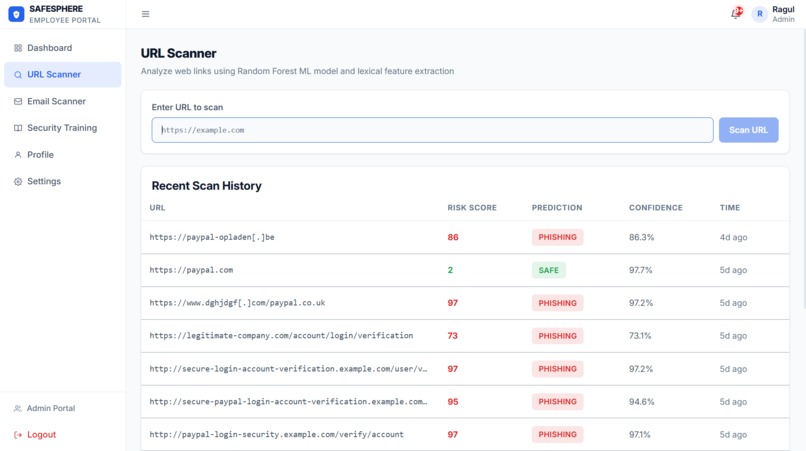This screenshot has width=806, height=451.
Task: Select the dghjdgf[.]com/paypal.co.uk URL
Action: point(237,303)
